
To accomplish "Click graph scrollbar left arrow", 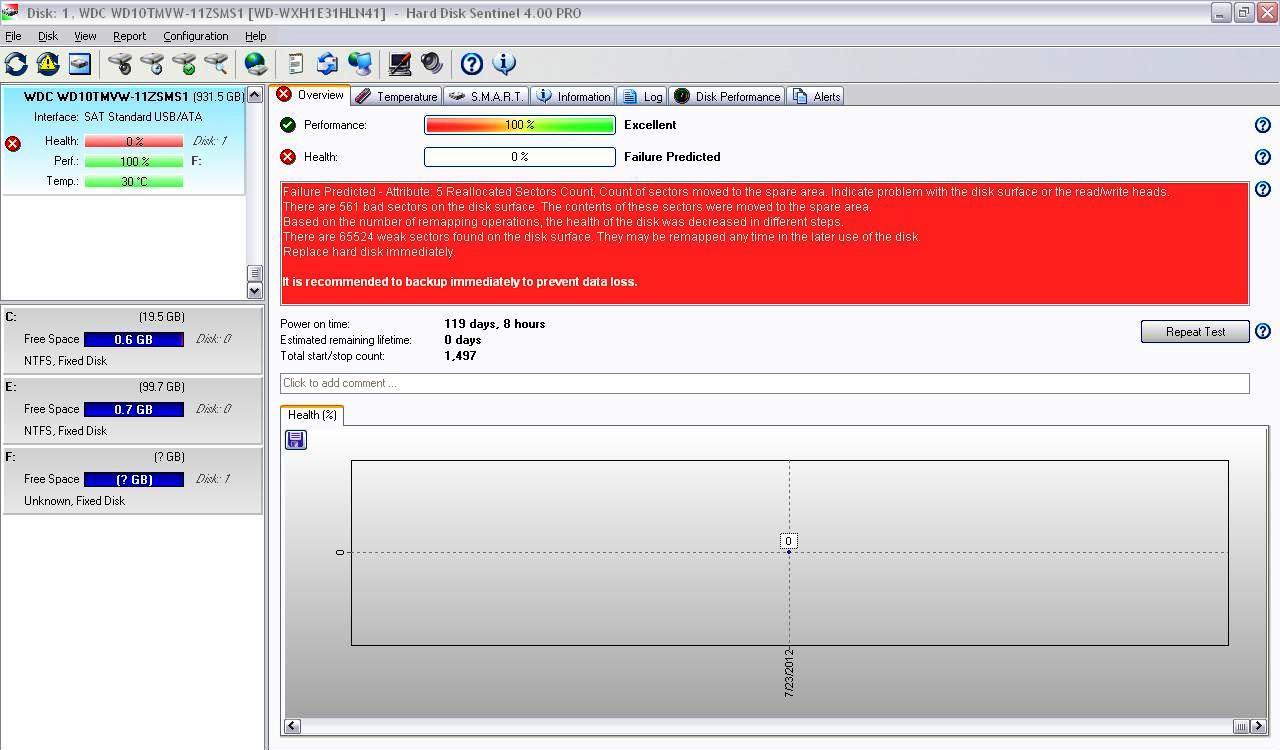I will point(292,726).
